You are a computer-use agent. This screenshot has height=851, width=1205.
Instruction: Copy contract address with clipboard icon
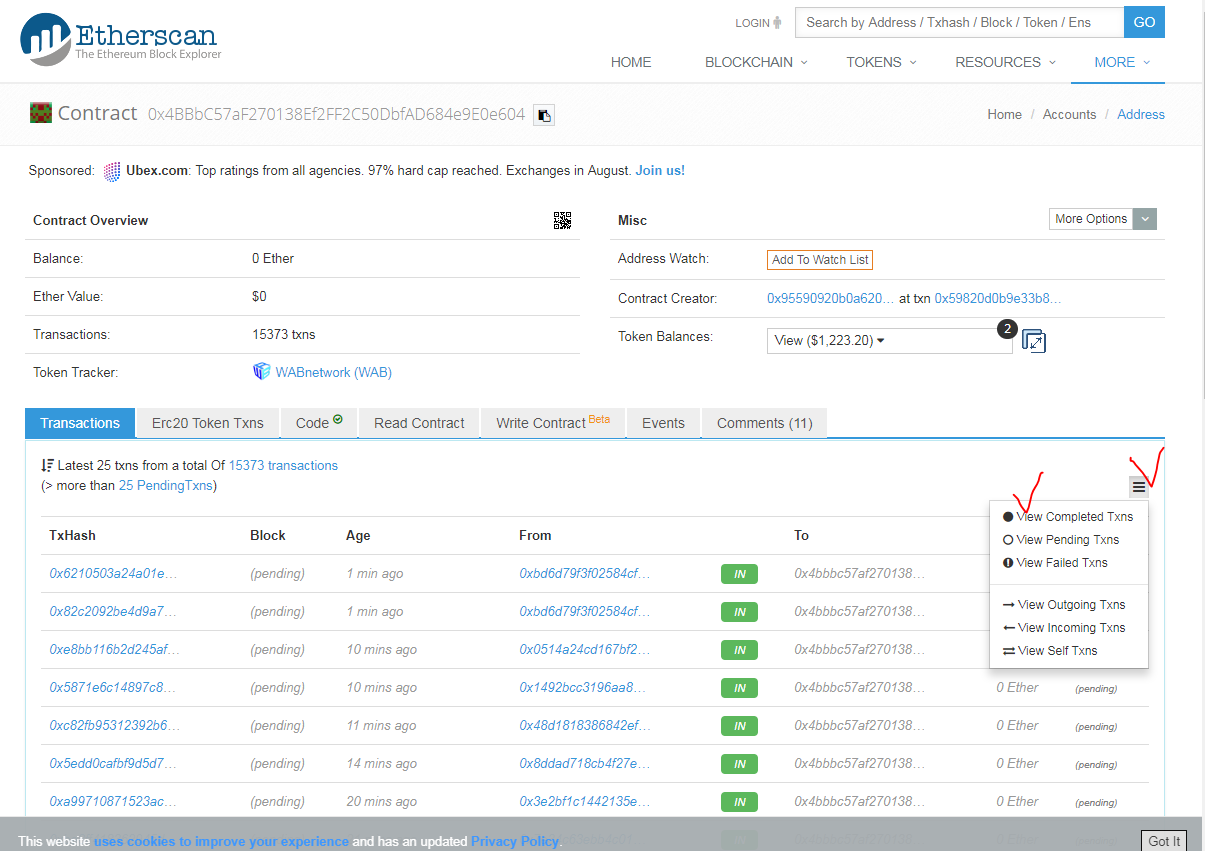point(544,115)
